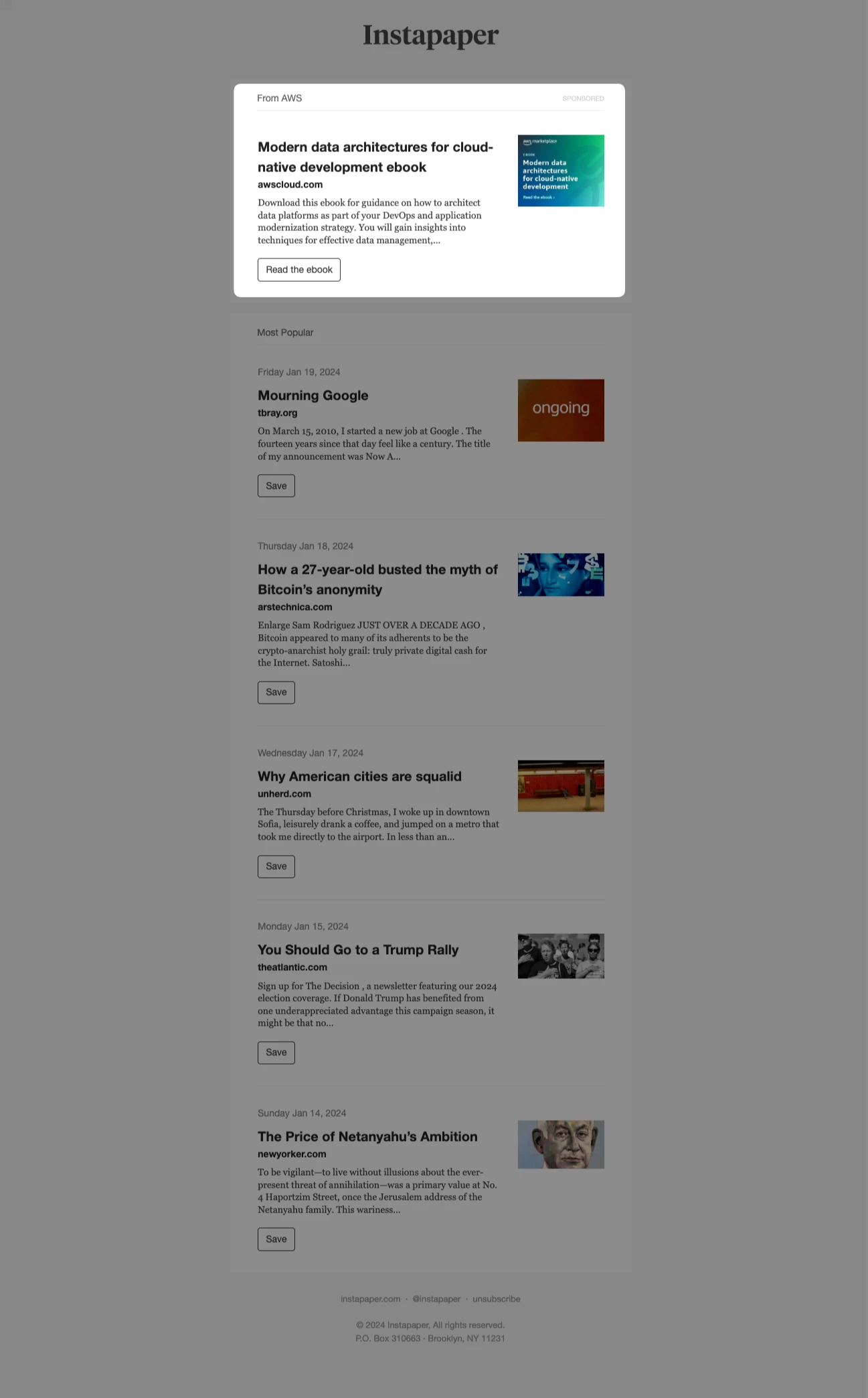Click the Friday Jan 19, 2024 date
Screen dimensions: 868x1398
click(x=298, y=372)
